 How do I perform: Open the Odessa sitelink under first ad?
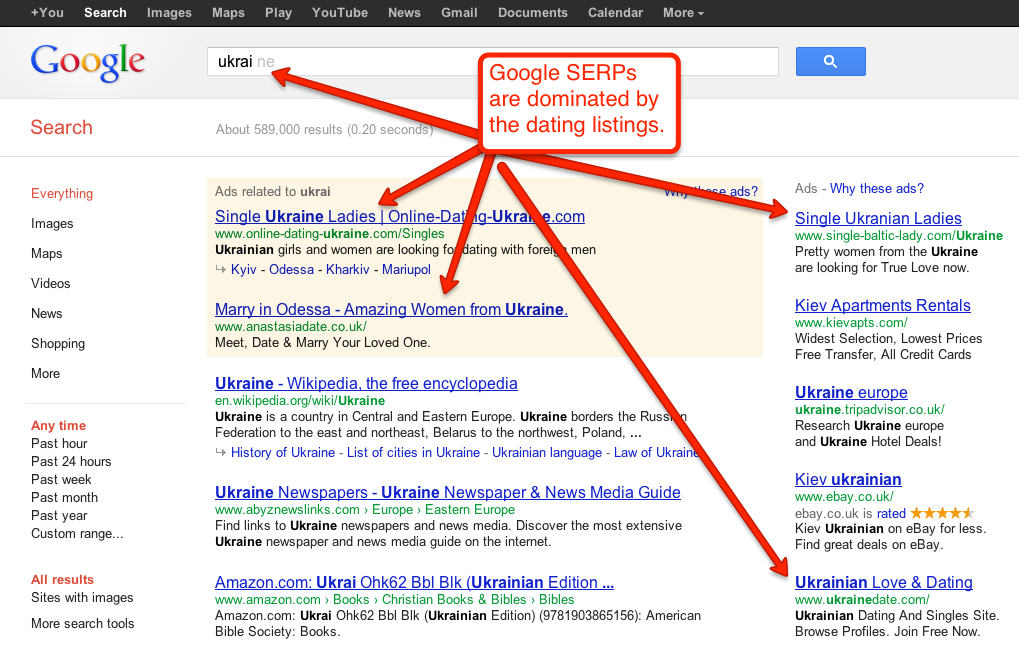291,269
